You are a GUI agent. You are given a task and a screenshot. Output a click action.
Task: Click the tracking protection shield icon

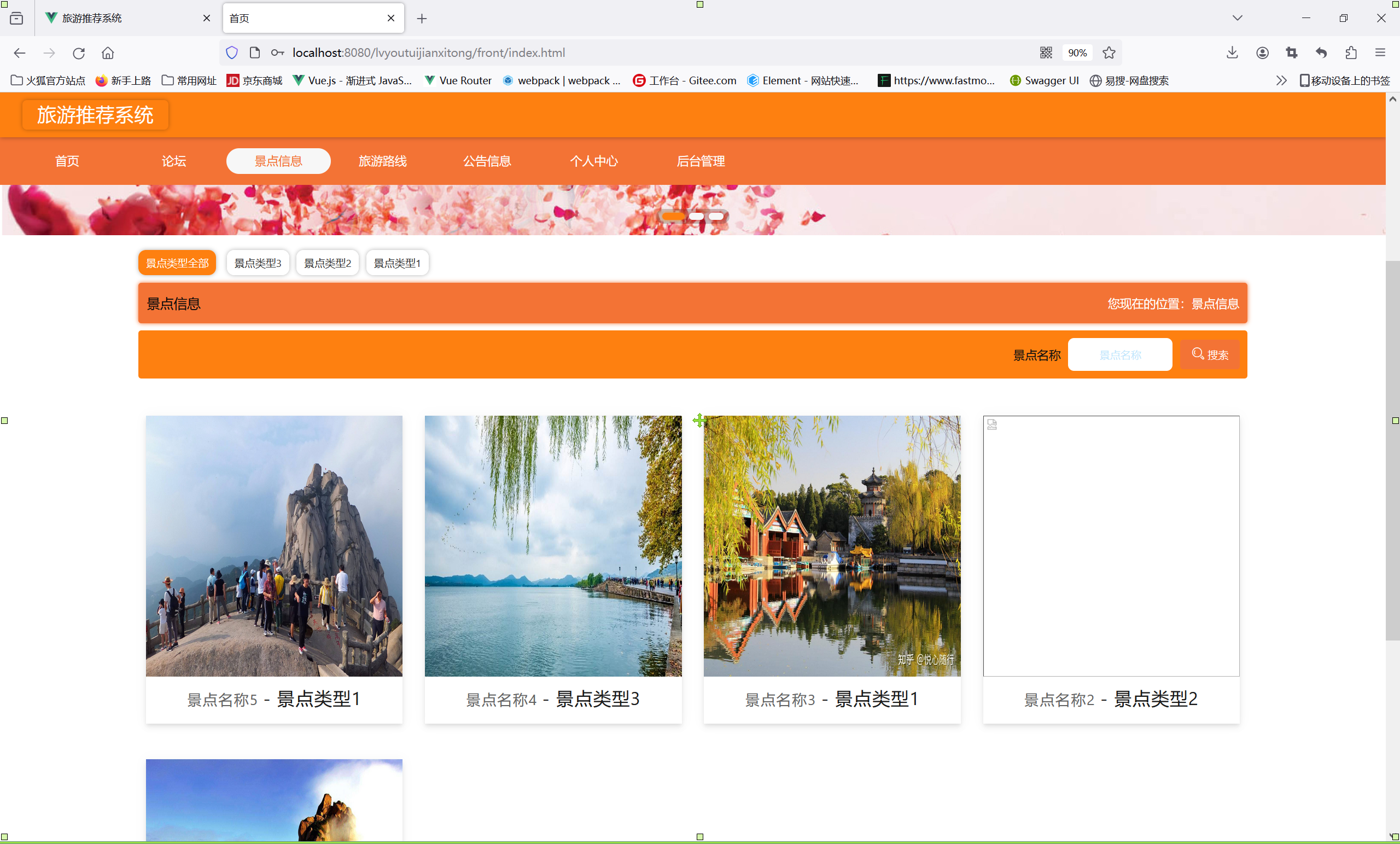(232, 53)
